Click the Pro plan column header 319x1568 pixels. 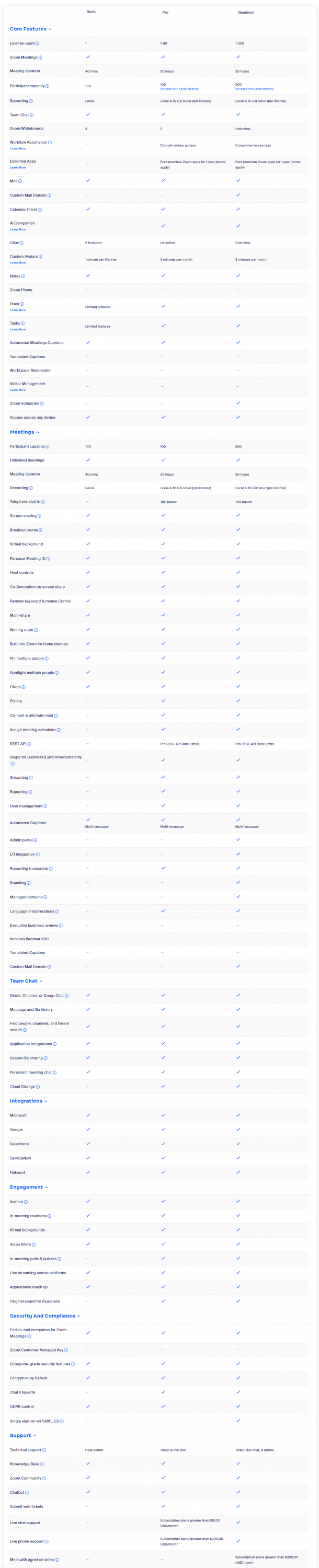(x=165, y=13)
